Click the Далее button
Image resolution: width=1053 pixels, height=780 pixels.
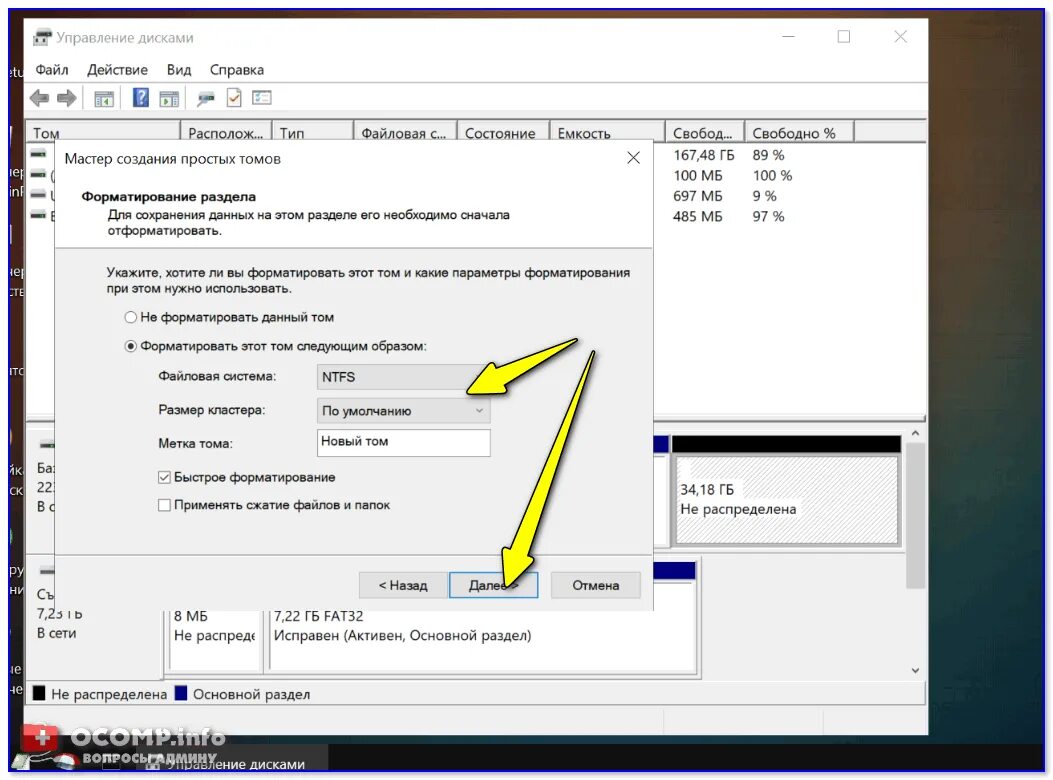494,585
